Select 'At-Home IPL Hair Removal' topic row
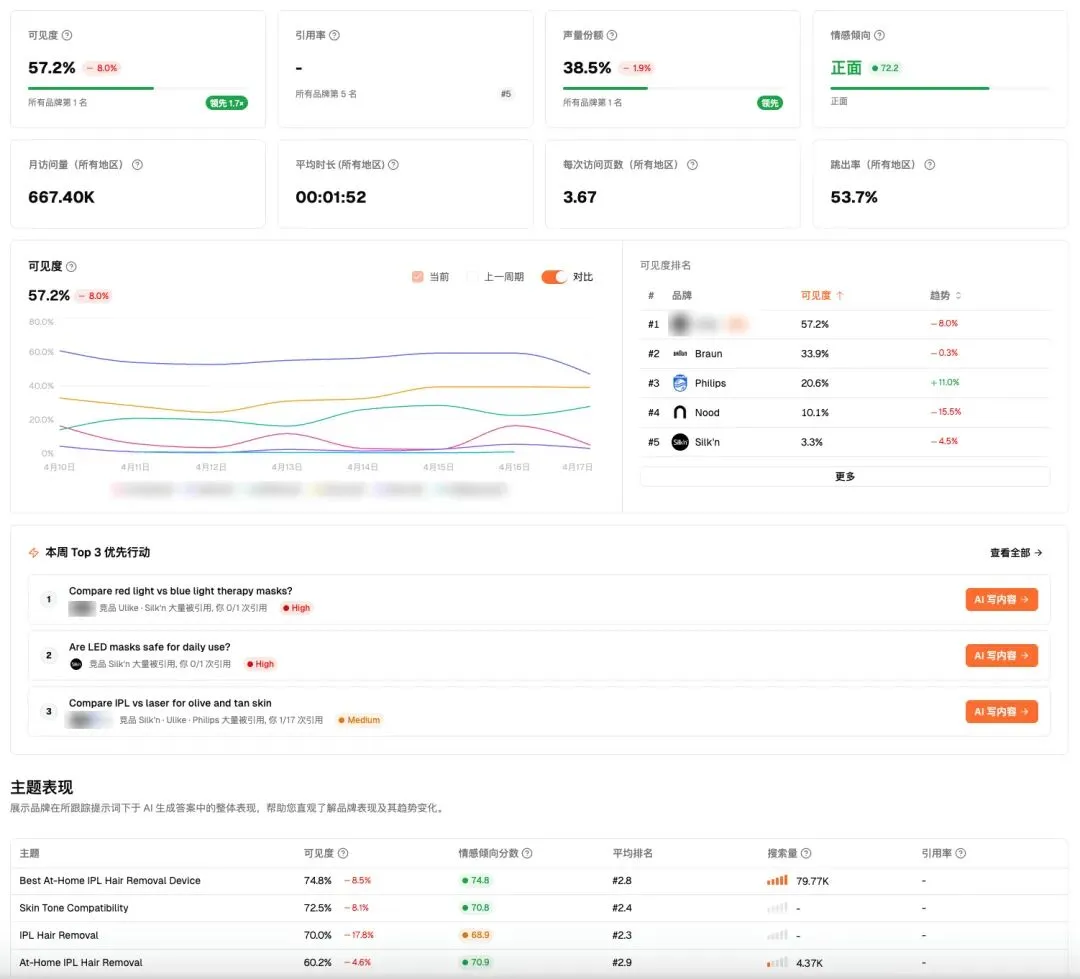The width and height of the screenshot is (1080, 979). click(x=81, y=962)
